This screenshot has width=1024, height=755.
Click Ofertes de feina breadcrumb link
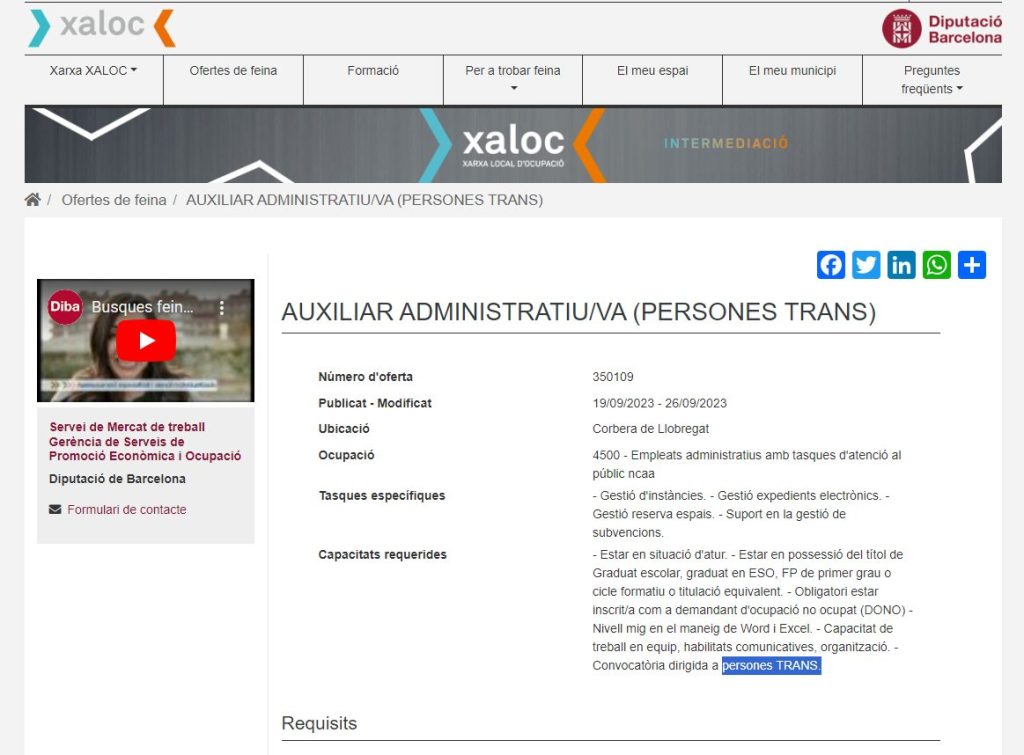[x=114, y=200]
